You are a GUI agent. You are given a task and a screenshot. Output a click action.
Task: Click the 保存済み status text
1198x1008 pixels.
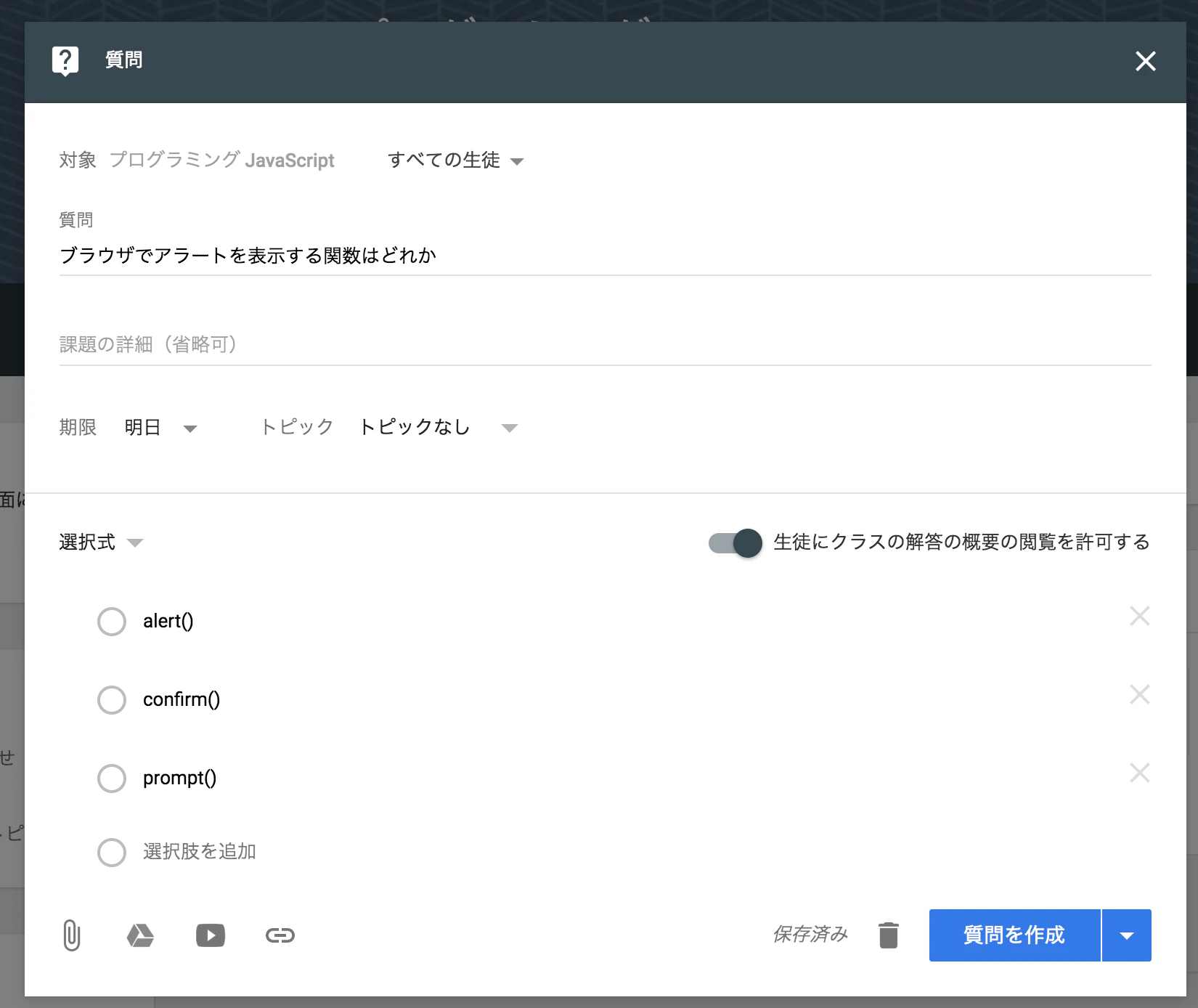click(810, 935)
